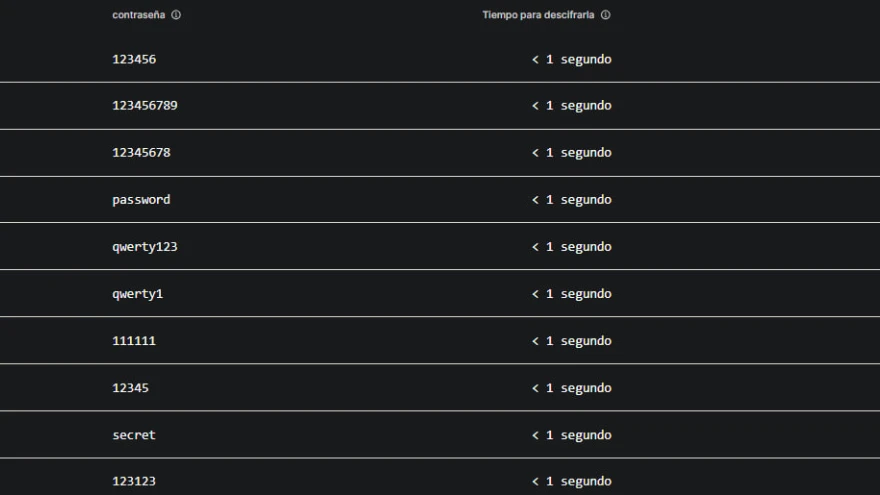This screenshot has height=495, width=880.
Task: Click the crack time for 111111
Action: [571, 341]
